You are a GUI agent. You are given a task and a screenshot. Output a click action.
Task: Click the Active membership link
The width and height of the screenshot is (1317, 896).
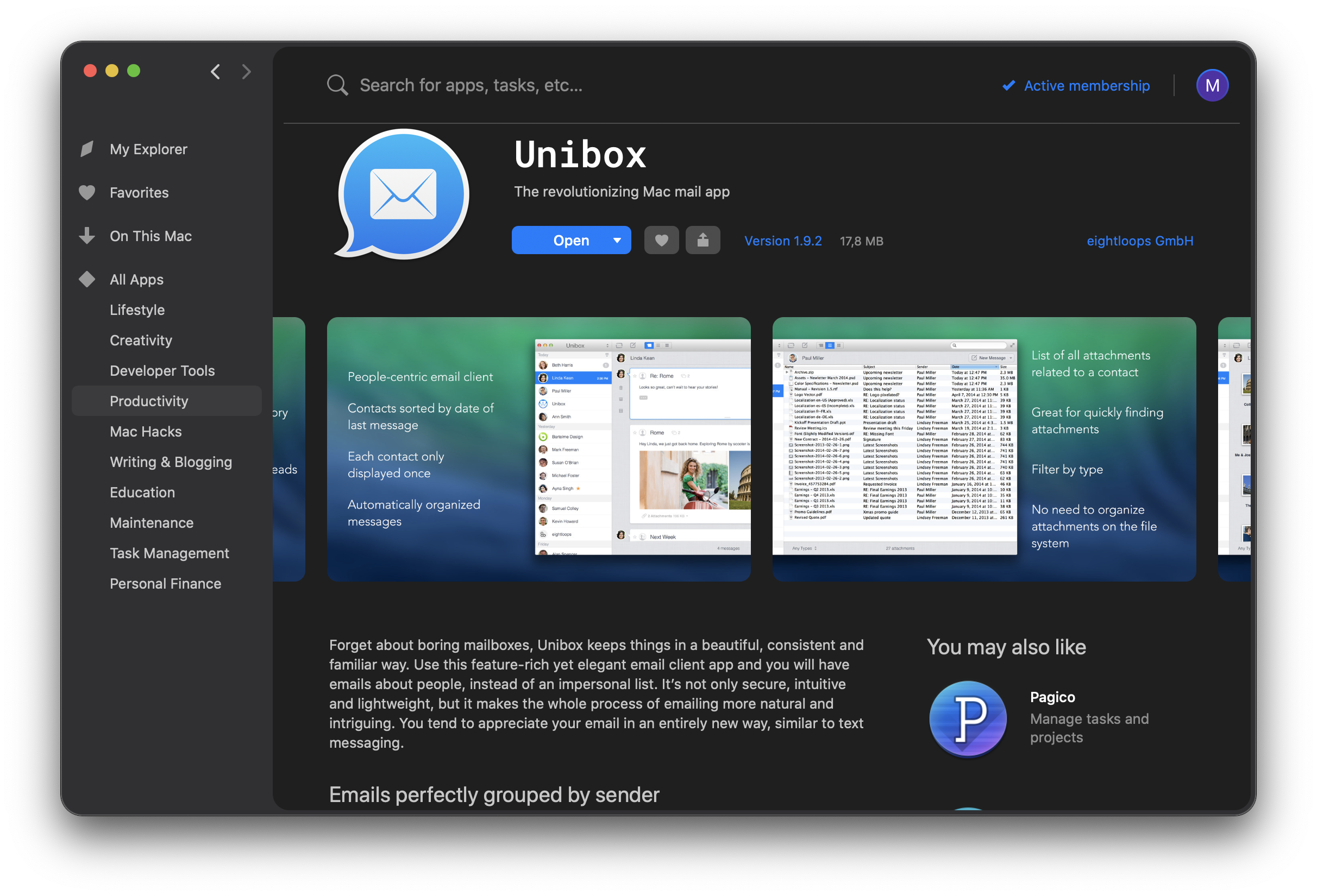1086,85
